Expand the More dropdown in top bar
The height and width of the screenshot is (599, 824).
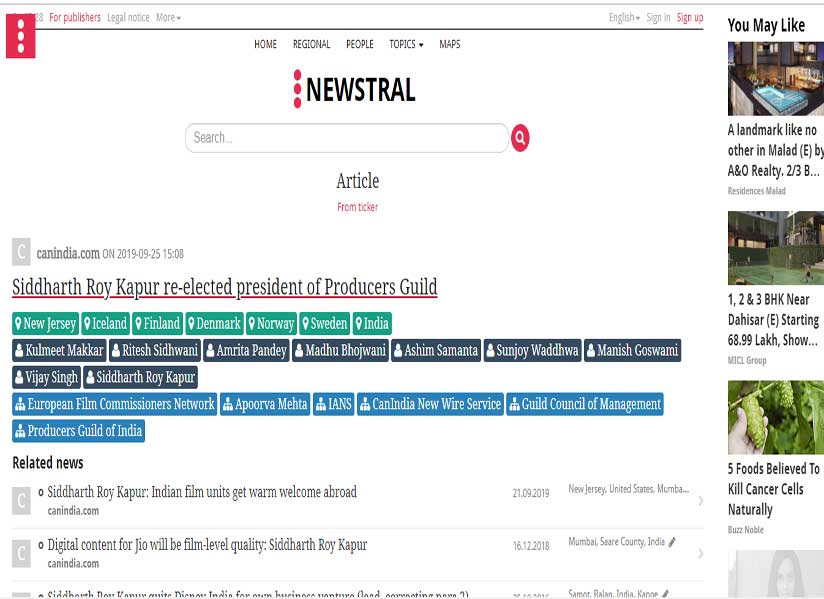[x=168, y=17]
